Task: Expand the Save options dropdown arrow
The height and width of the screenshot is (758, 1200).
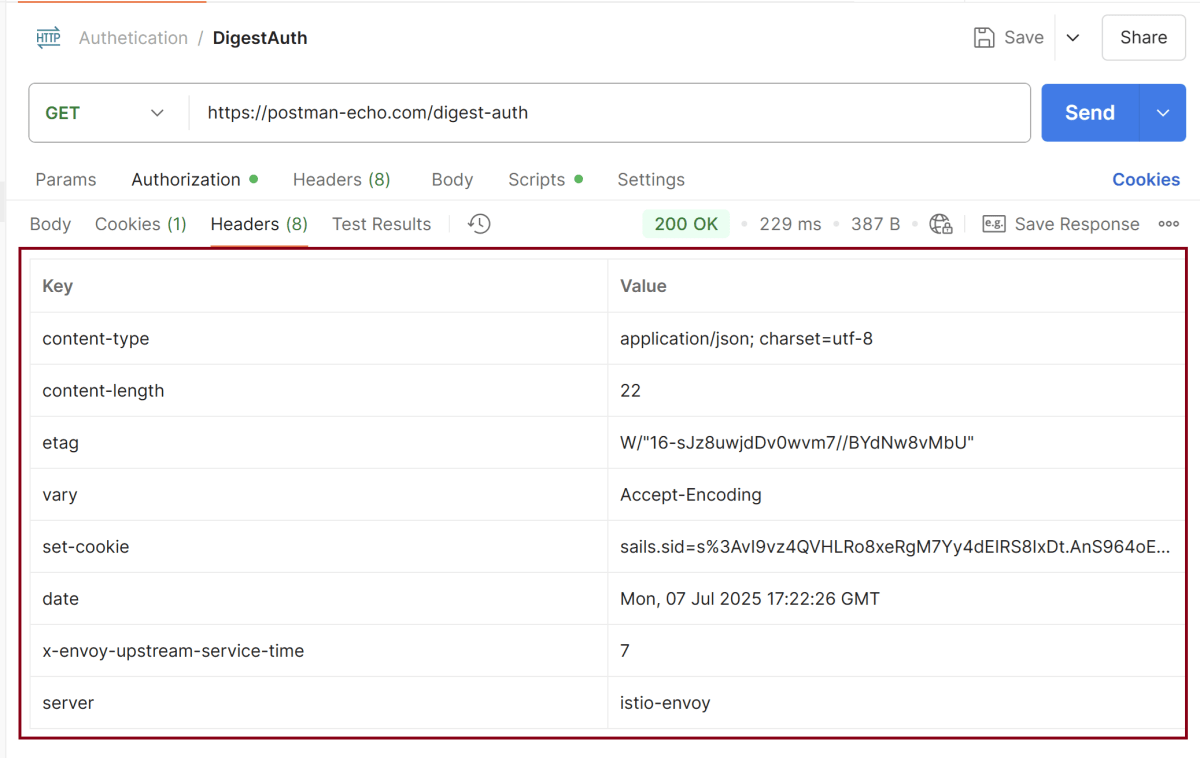Action: point(1073,38)
